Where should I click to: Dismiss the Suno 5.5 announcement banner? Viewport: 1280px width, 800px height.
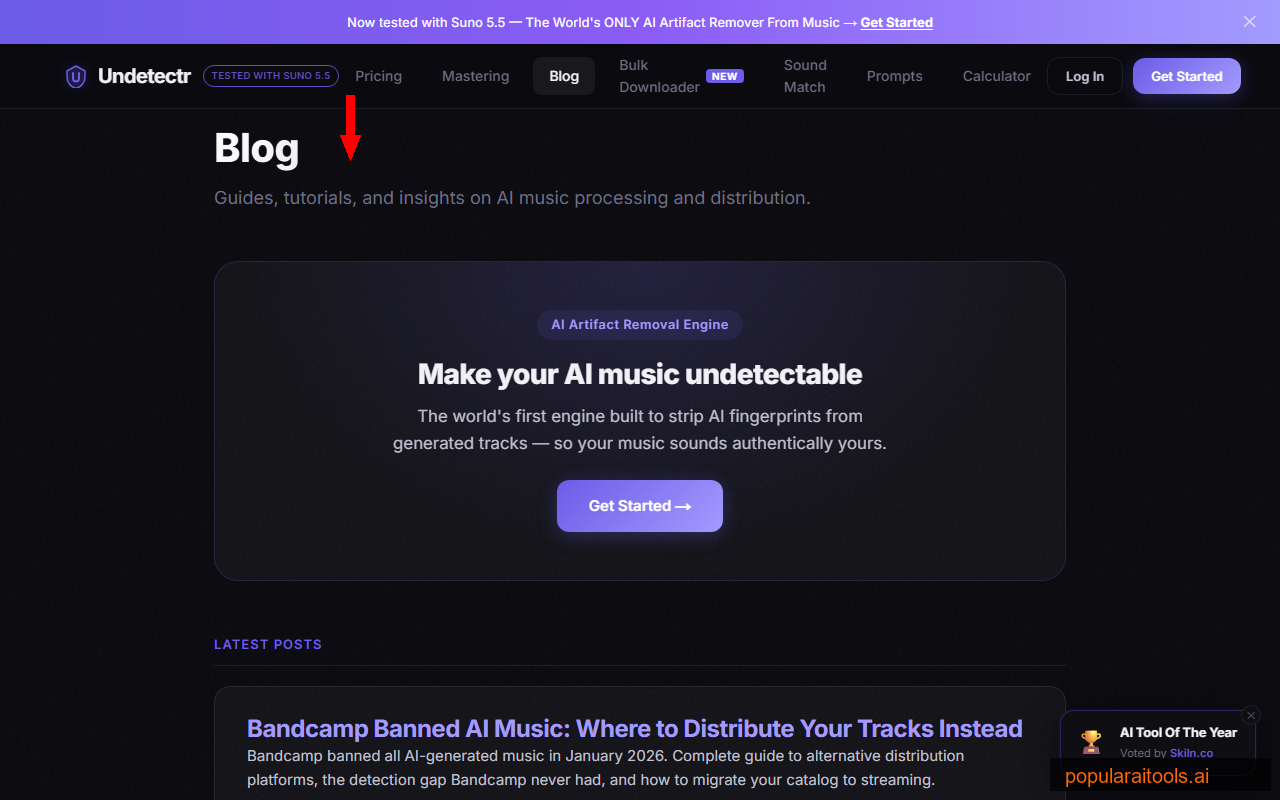(1249, 21)
